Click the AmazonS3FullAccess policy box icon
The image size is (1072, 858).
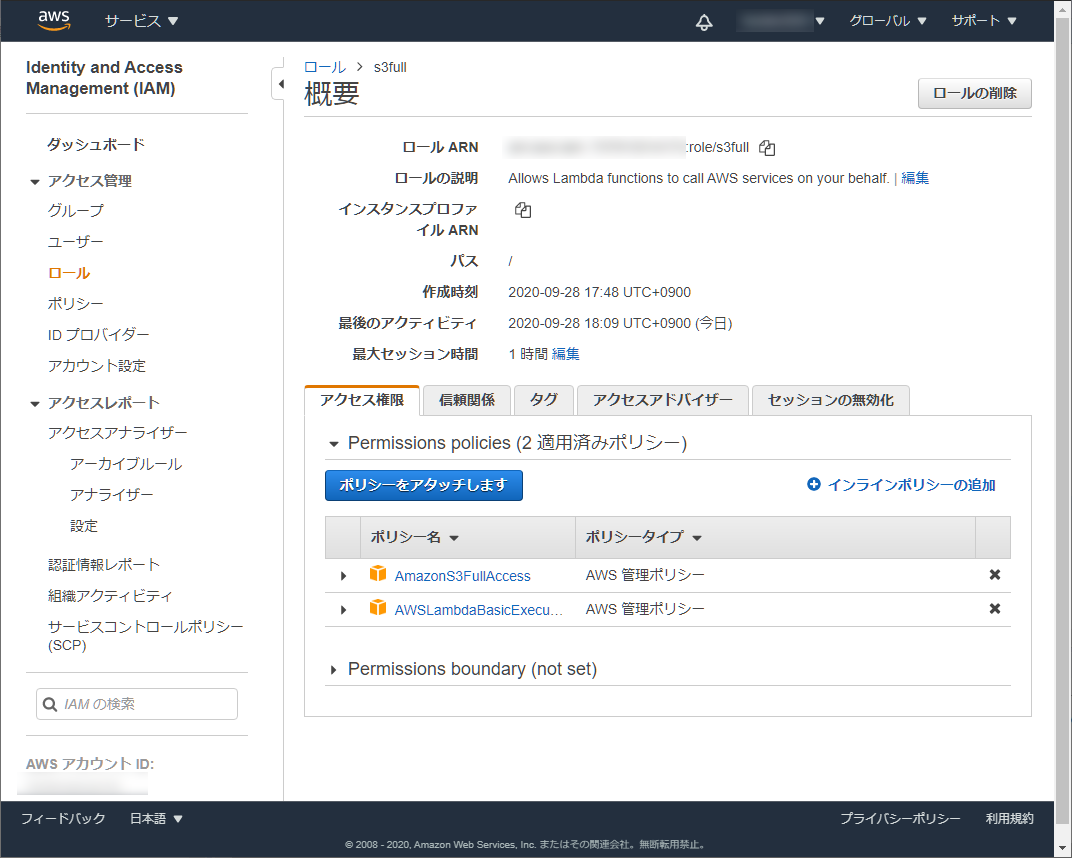(377, 574)
